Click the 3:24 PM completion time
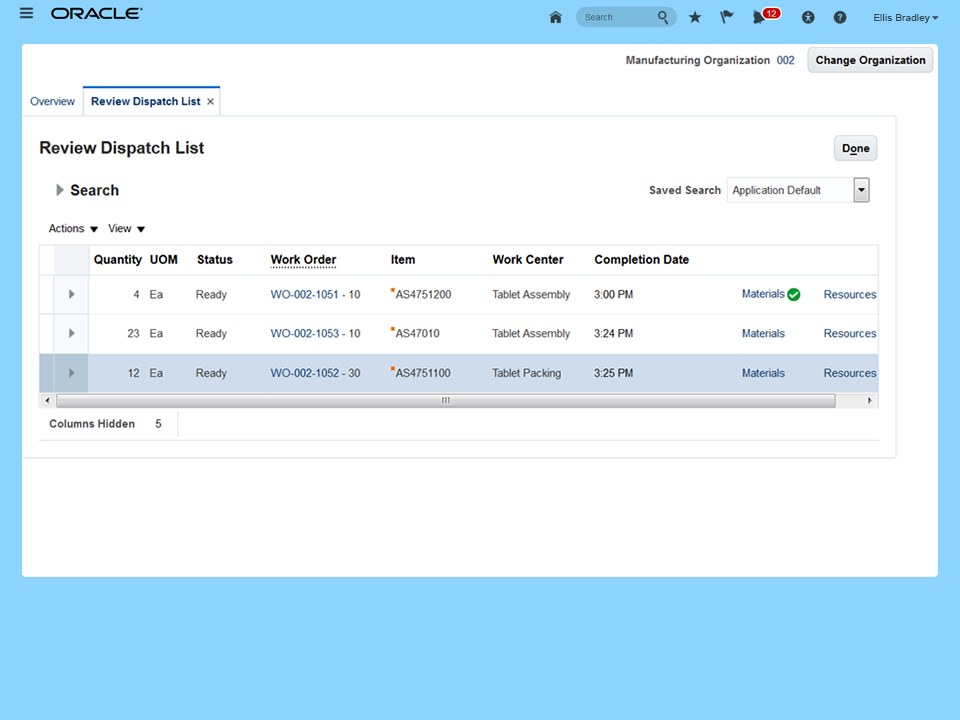This screenshot has width=960, height=720. (x=613, y=334)
